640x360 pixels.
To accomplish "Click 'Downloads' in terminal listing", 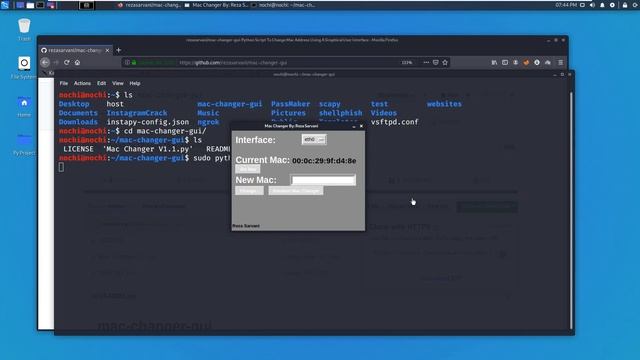I will click(78, 122).
